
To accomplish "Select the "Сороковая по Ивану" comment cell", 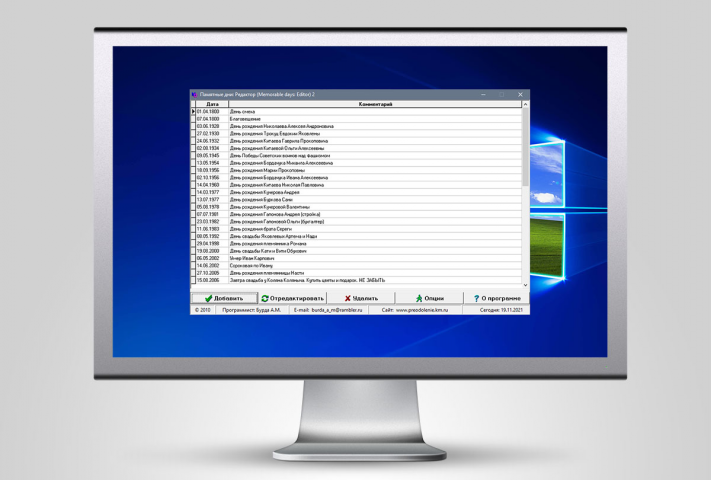I will [x=375, y=266].
